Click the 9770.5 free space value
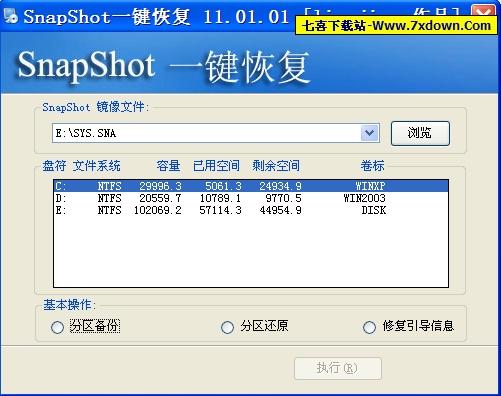 [x=284, y=198]
